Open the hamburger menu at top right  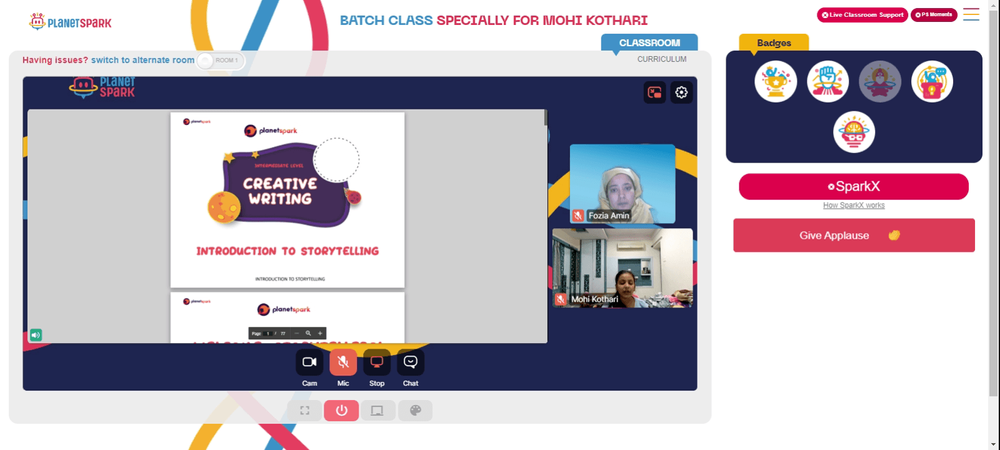(971, 14)
